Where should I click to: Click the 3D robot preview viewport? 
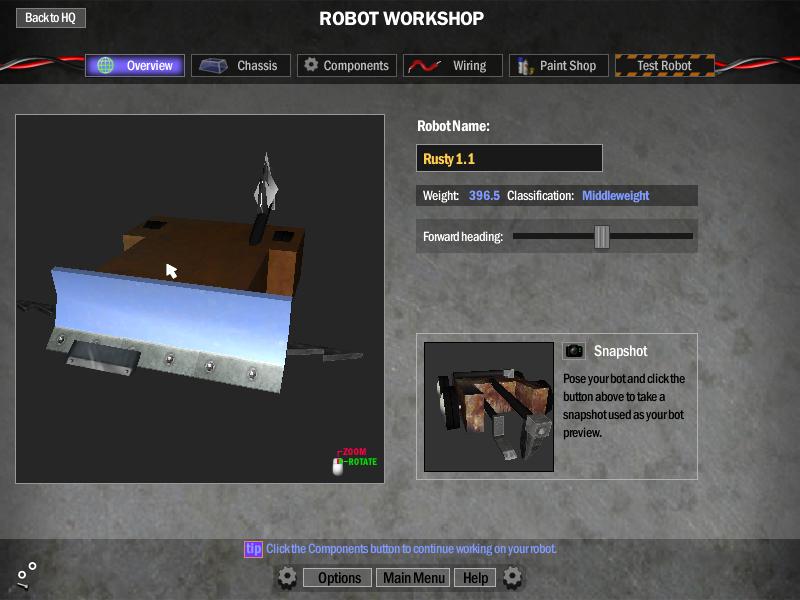pyautogui.click(x=200, y=298)
